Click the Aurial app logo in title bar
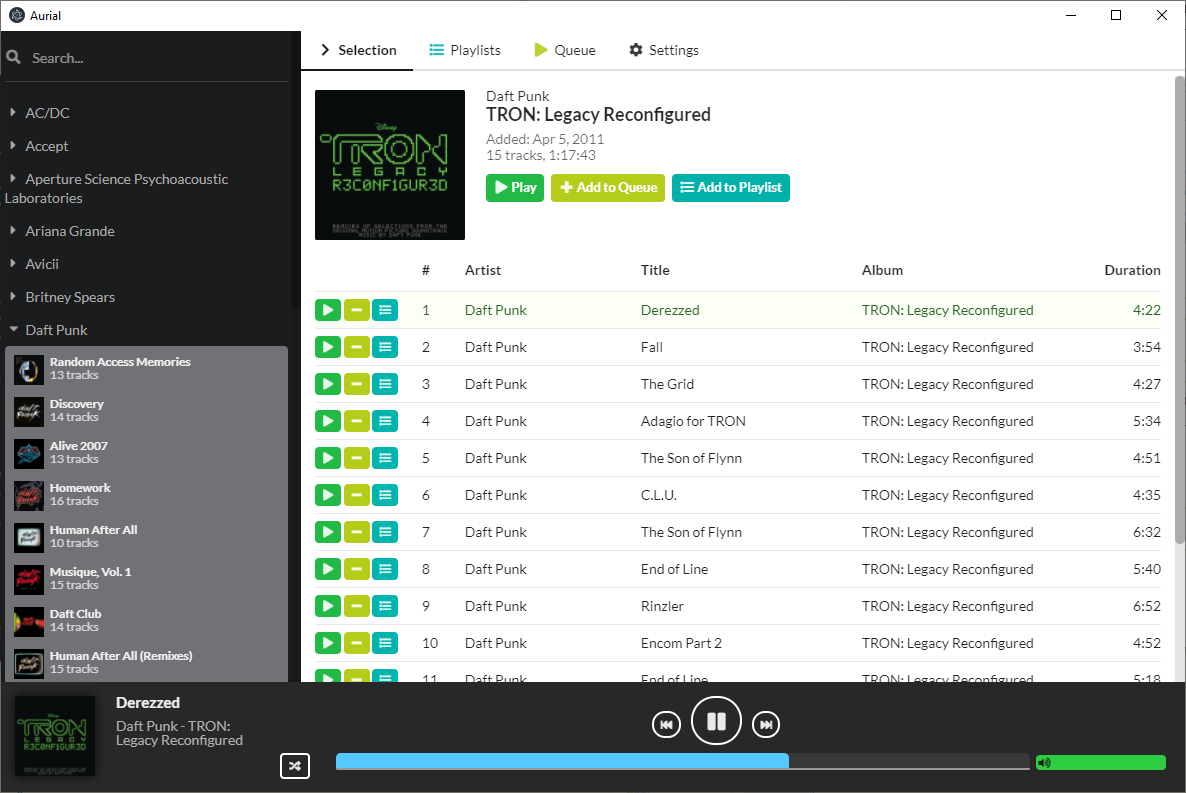The width and height of the screenshot is (1186, 793). coord(17,15)
